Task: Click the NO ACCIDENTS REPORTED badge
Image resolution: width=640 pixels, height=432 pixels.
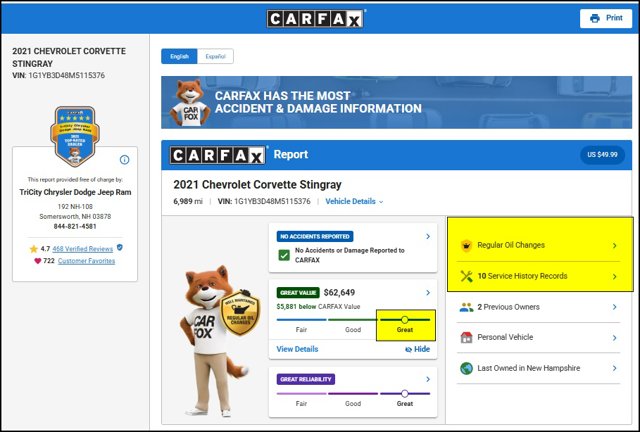Action: pos(315,236)
